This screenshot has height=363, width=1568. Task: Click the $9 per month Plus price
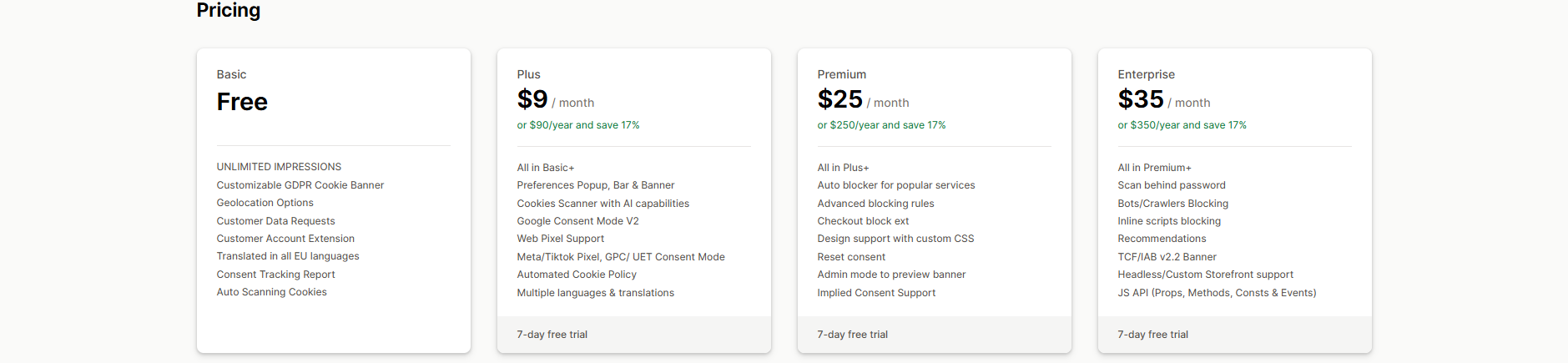(555, 100)
